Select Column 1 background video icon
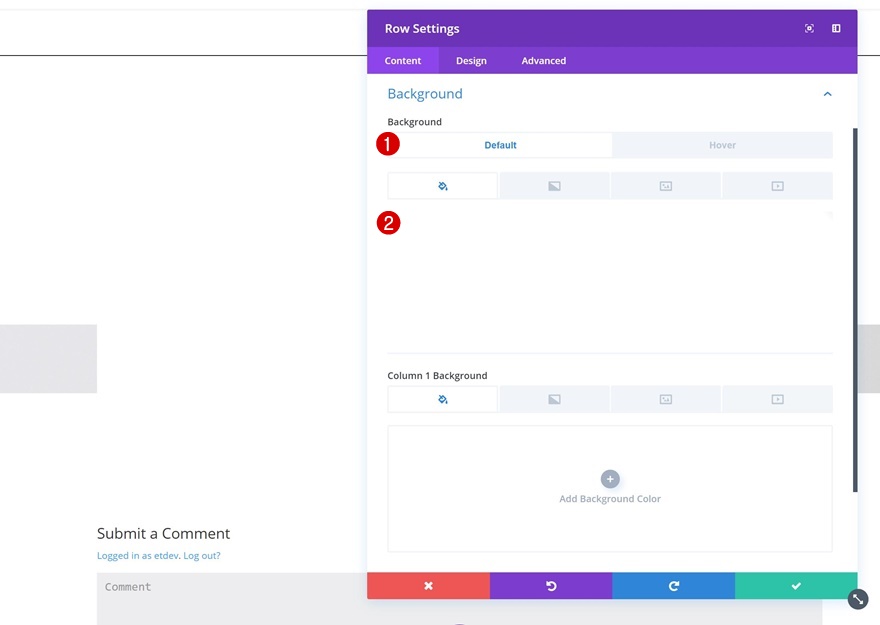The width and height of the screenshot is (880, 625). [x=777, y=399]
